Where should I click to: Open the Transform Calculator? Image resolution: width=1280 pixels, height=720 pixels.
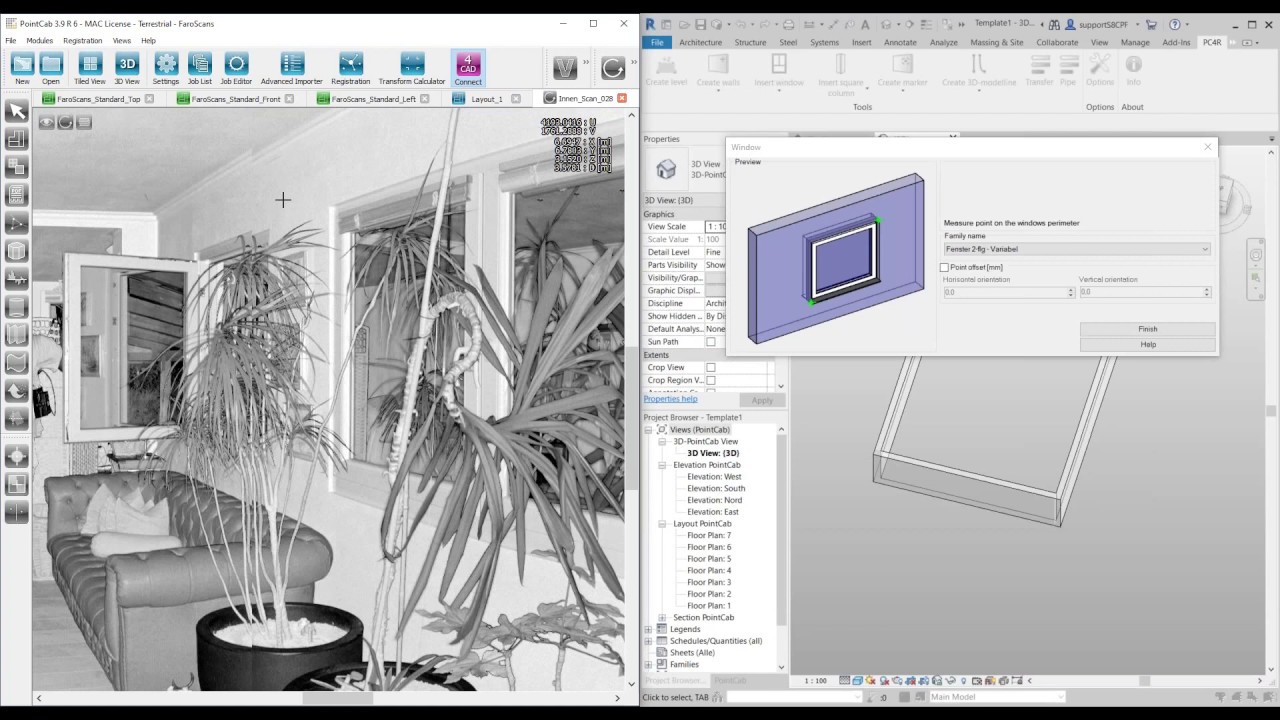click(x=412, y=66)
